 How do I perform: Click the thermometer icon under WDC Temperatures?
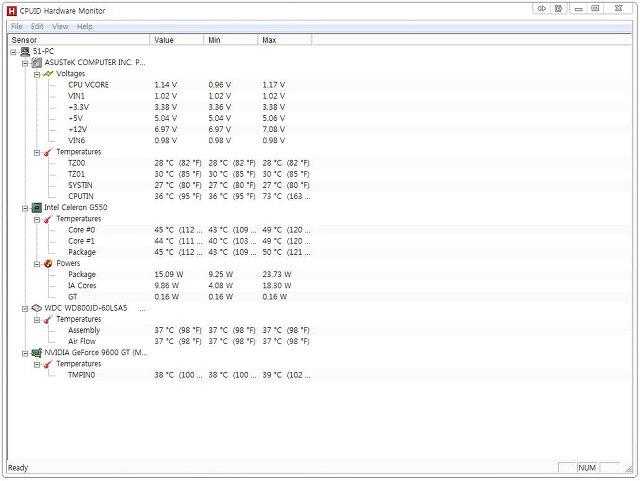coord(49,319)
